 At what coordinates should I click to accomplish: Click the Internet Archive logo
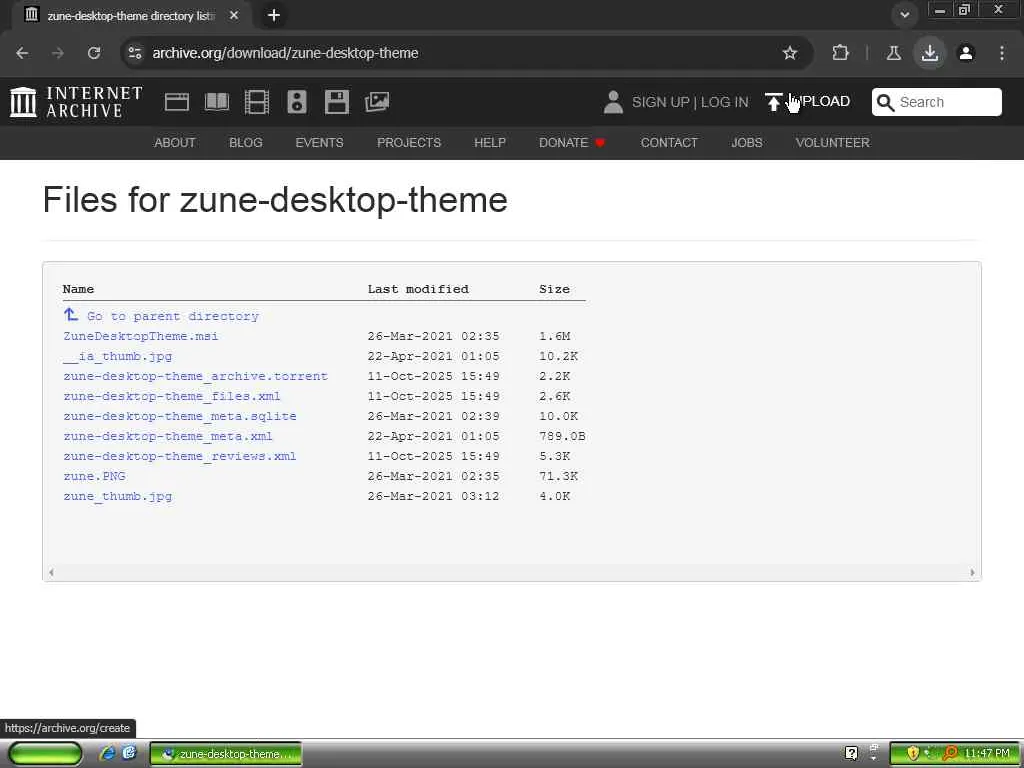coord(76,103)
